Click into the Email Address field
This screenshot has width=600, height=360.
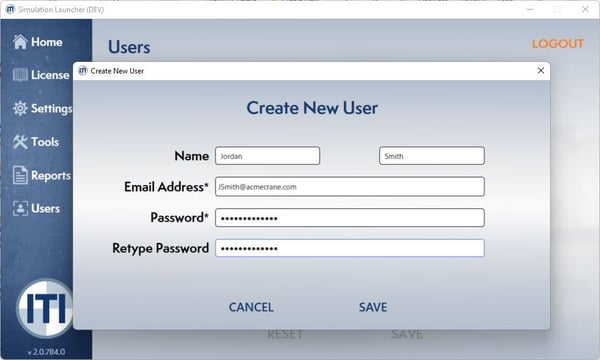click(350, 187)
